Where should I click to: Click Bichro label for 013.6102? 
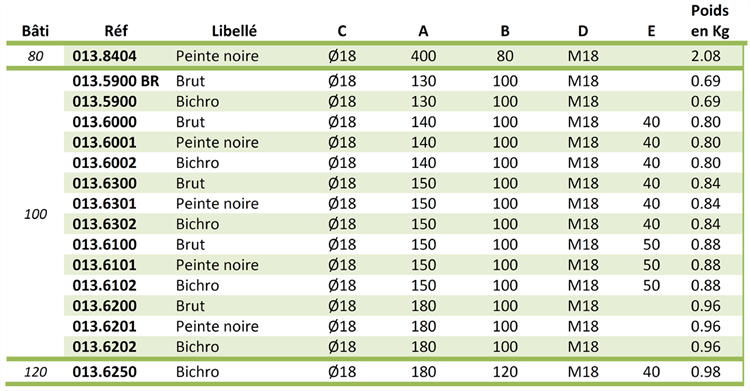point(197,286)
